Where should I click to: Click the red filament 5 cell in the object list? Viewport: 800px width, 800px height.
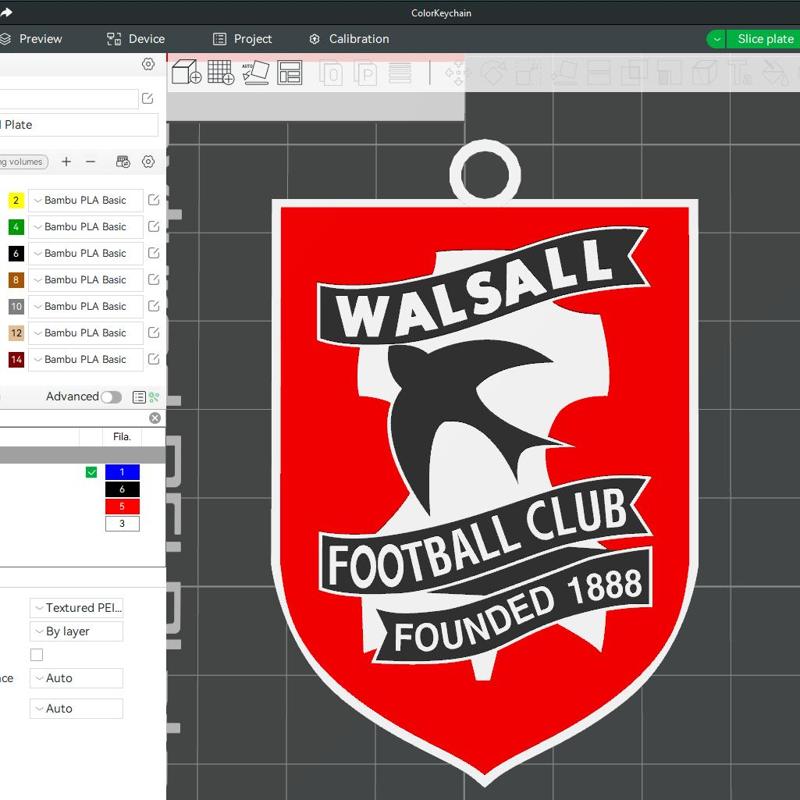click(122, 506)
